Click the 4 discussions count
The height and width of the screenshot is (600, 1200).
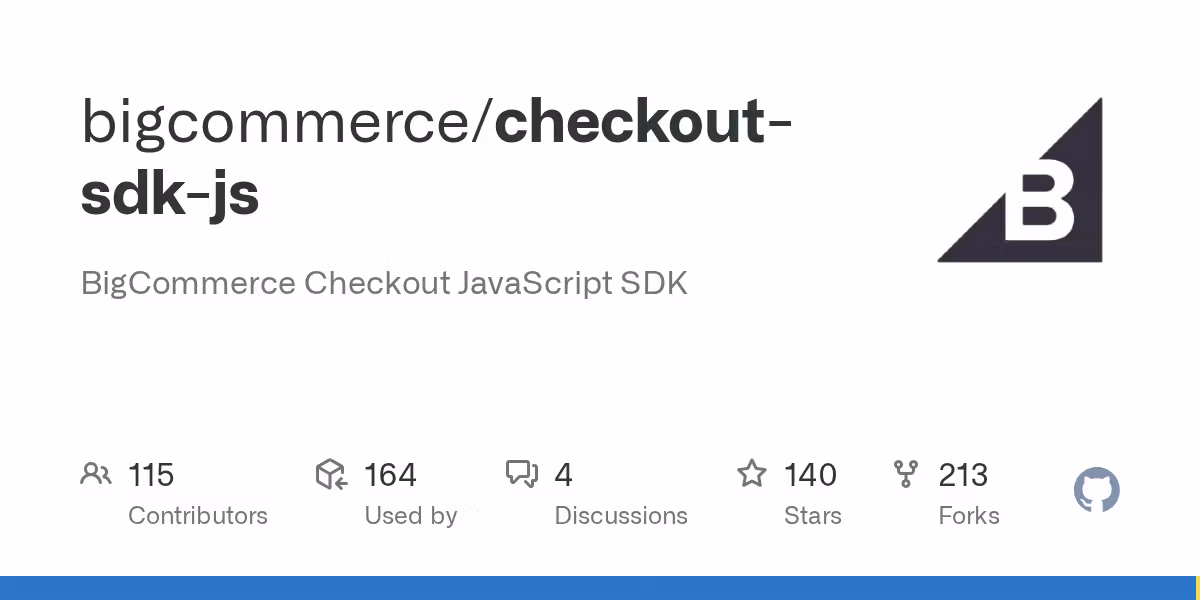pos(563,474)
